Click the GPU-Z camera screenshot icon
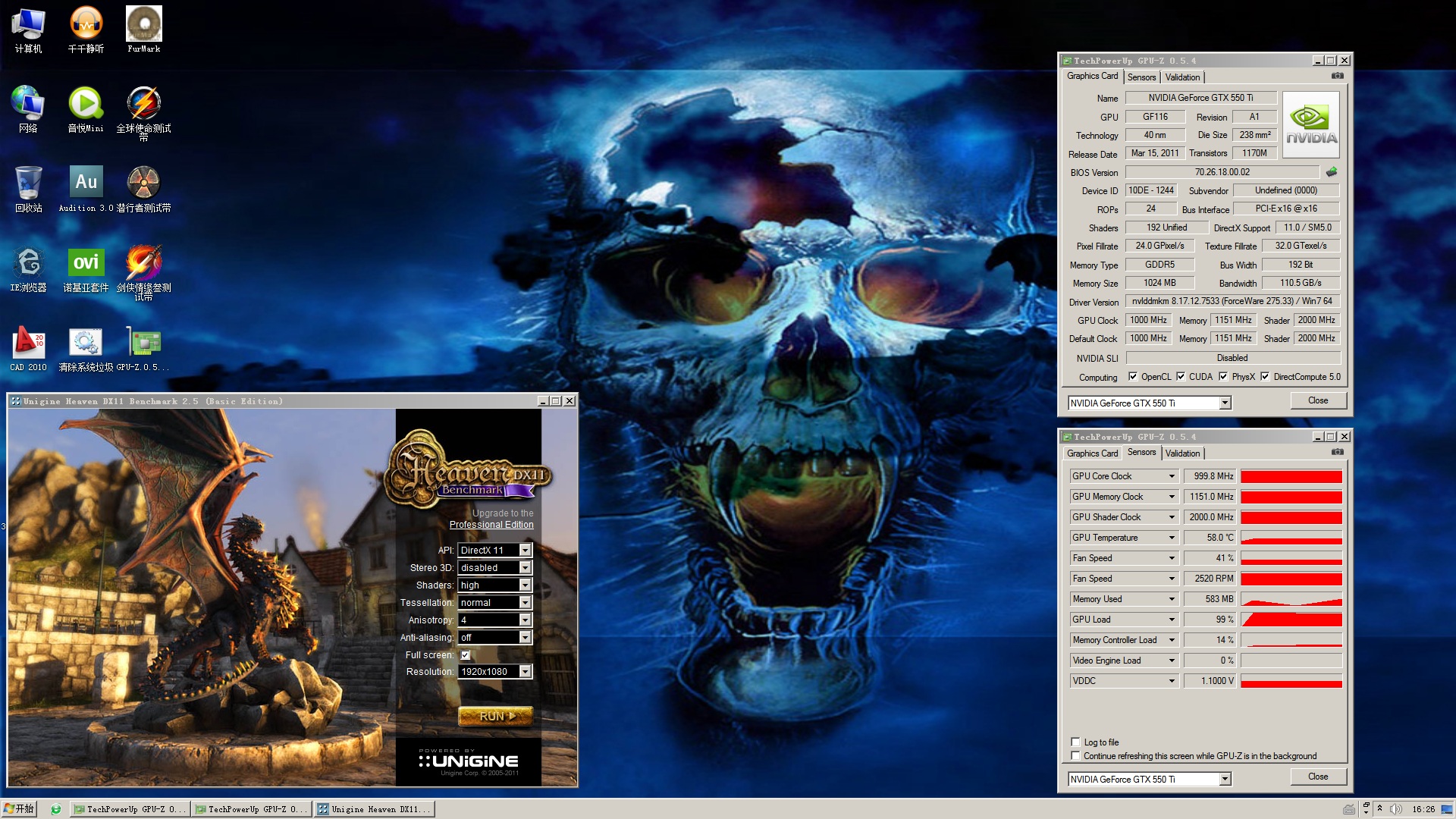The height and width of the screenshot is (819, 1456). (x=1337, y=76)
